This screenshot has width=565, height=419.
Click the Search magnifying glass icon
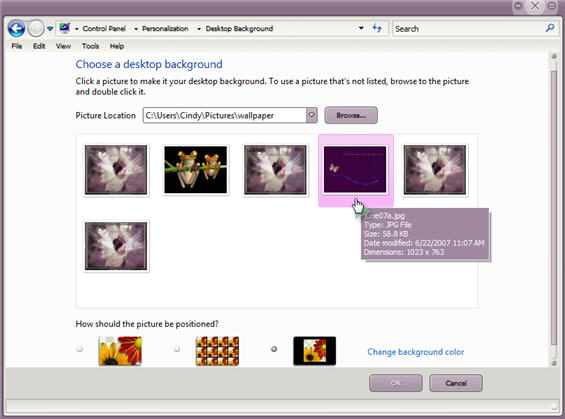click(550, 28)
